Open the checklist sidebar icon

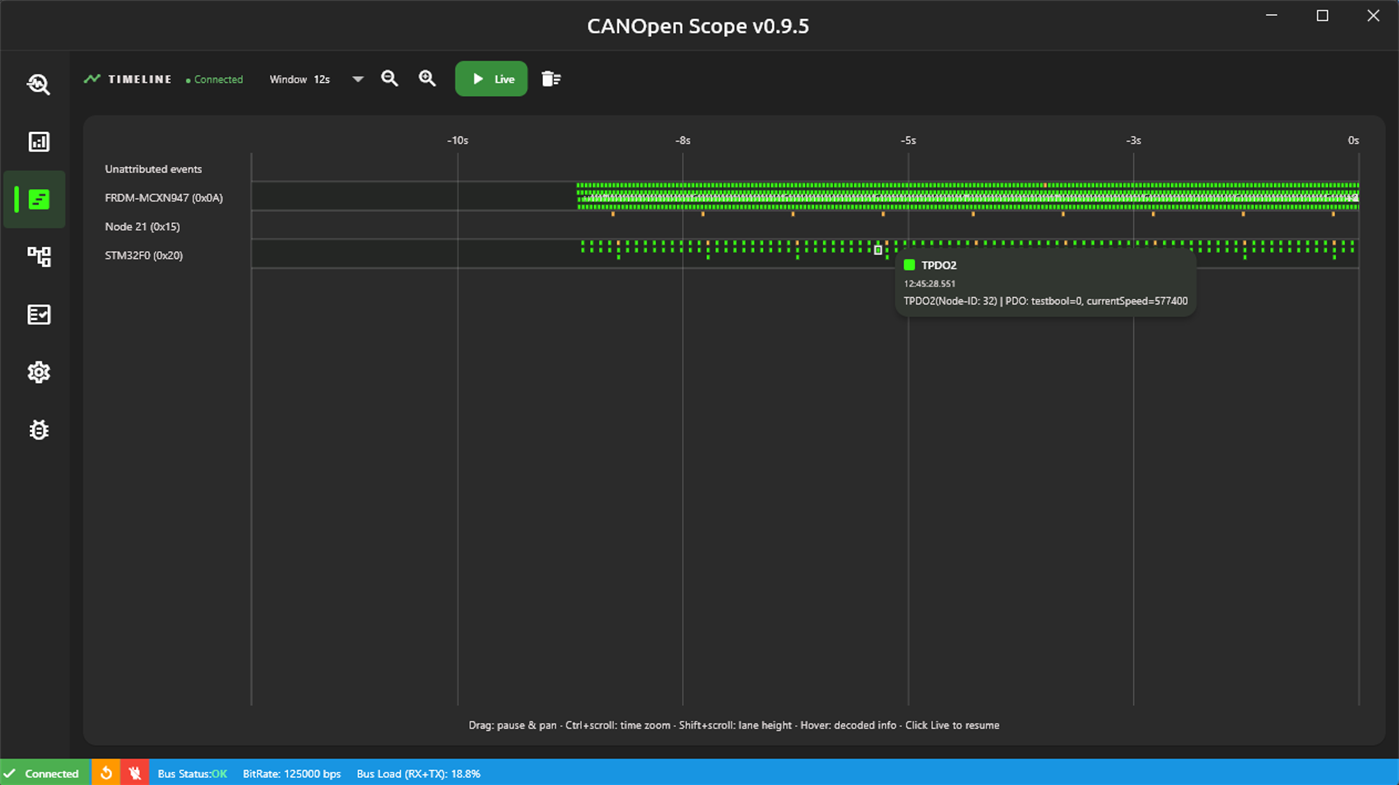tap(38, 315)
